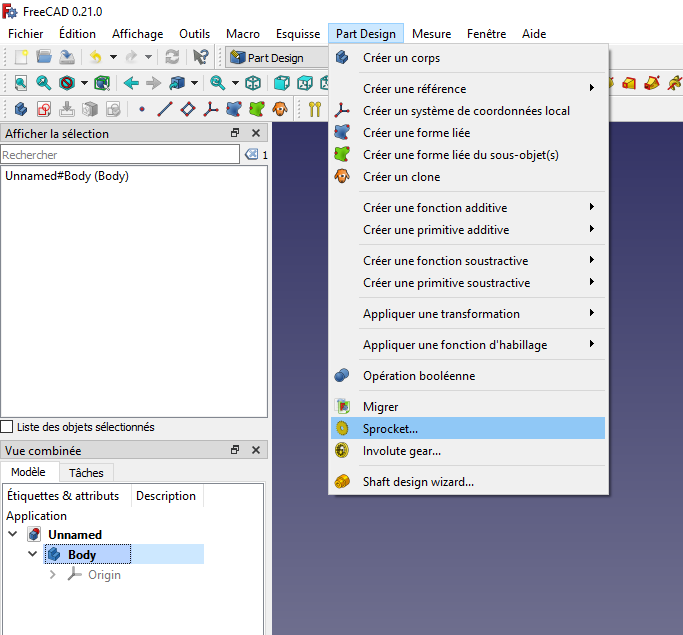Expand the Origin tree node
This screenshot has width=683, height=635.
click(x=53, y=574)
